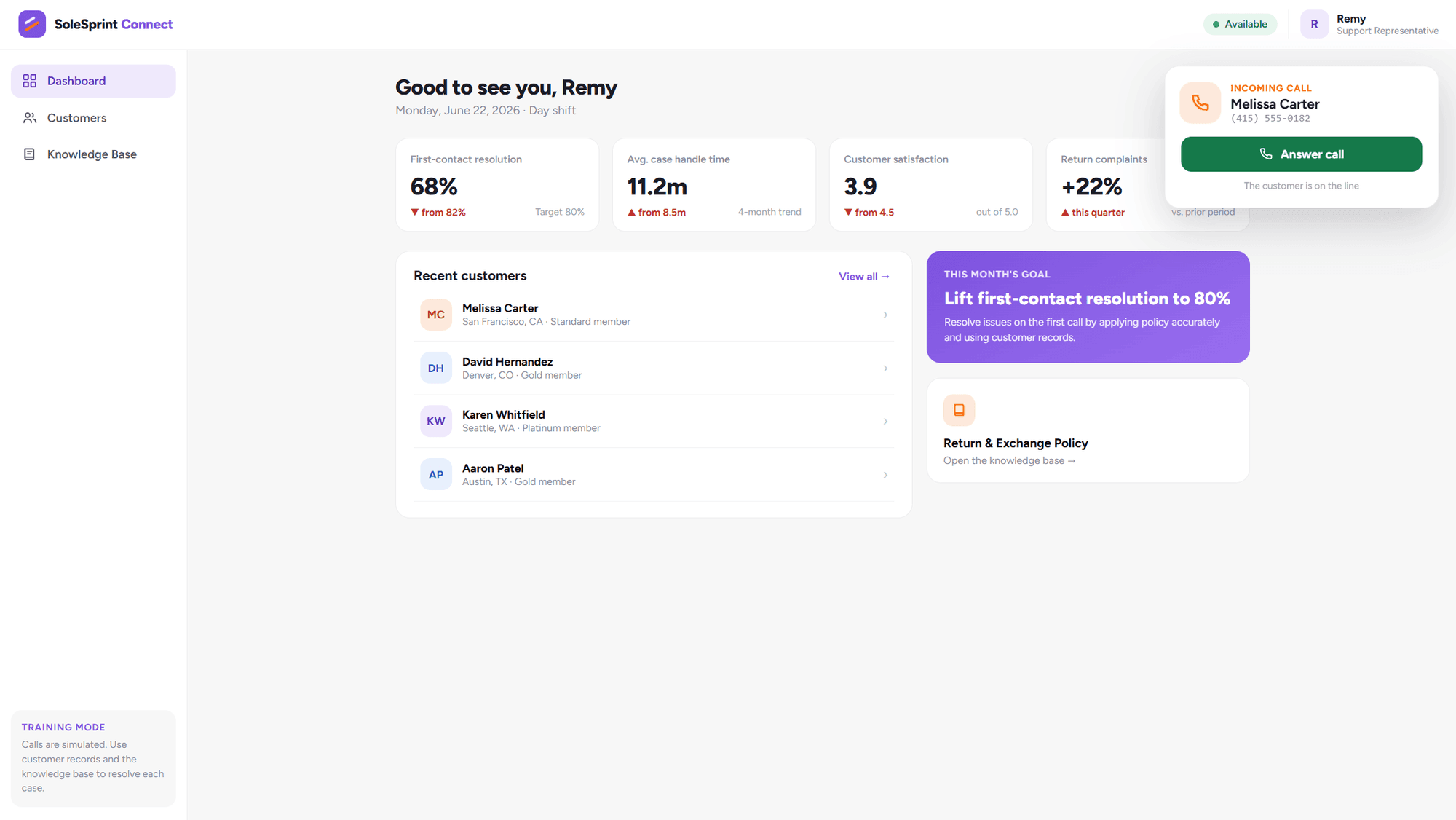Click the monthly goal heading about 80% resolution
Viewport: 1456px width, 820px height.
pyautogui.click(x=1087, y=299)
